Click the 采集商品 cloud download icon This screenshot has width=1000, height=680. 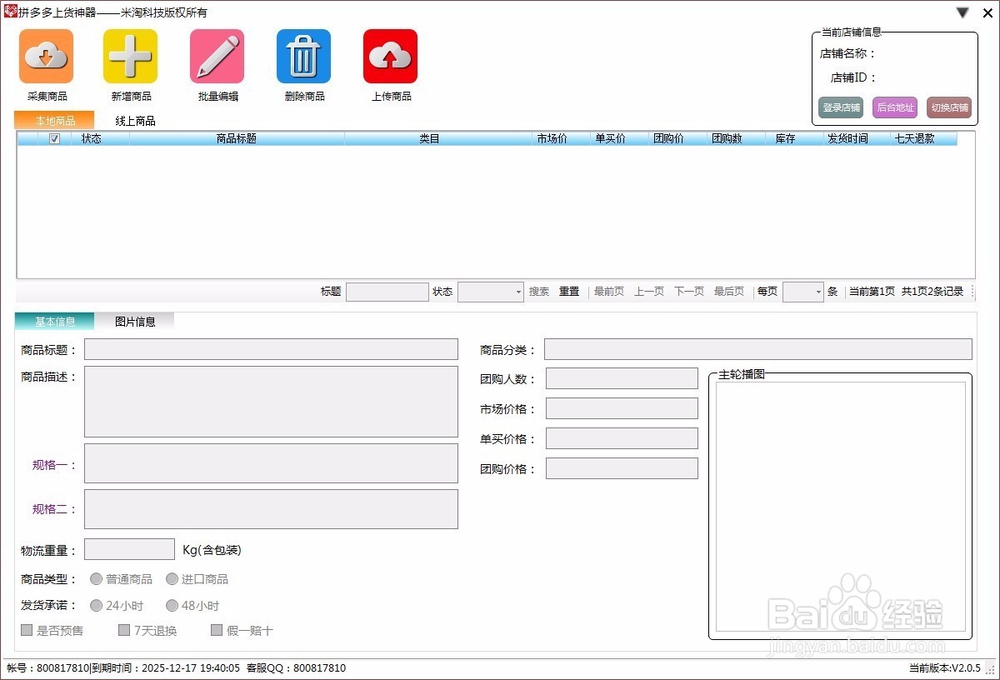coord(47,56)
